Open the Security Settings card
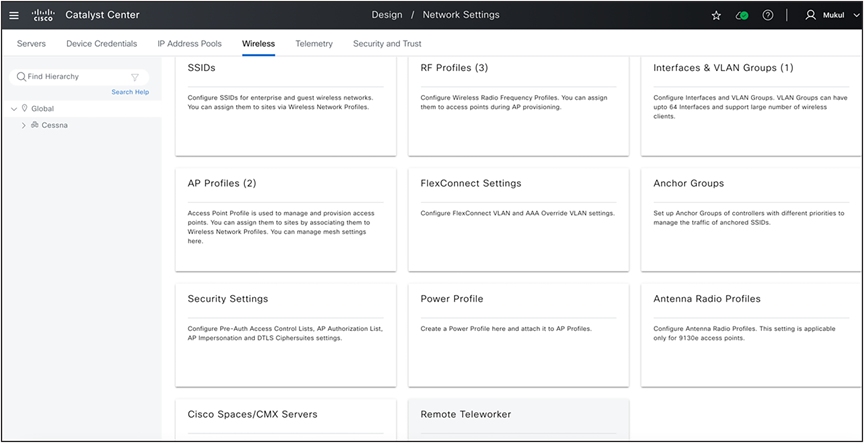This screenshot has height=443, width=864. [x=285, y=335]
